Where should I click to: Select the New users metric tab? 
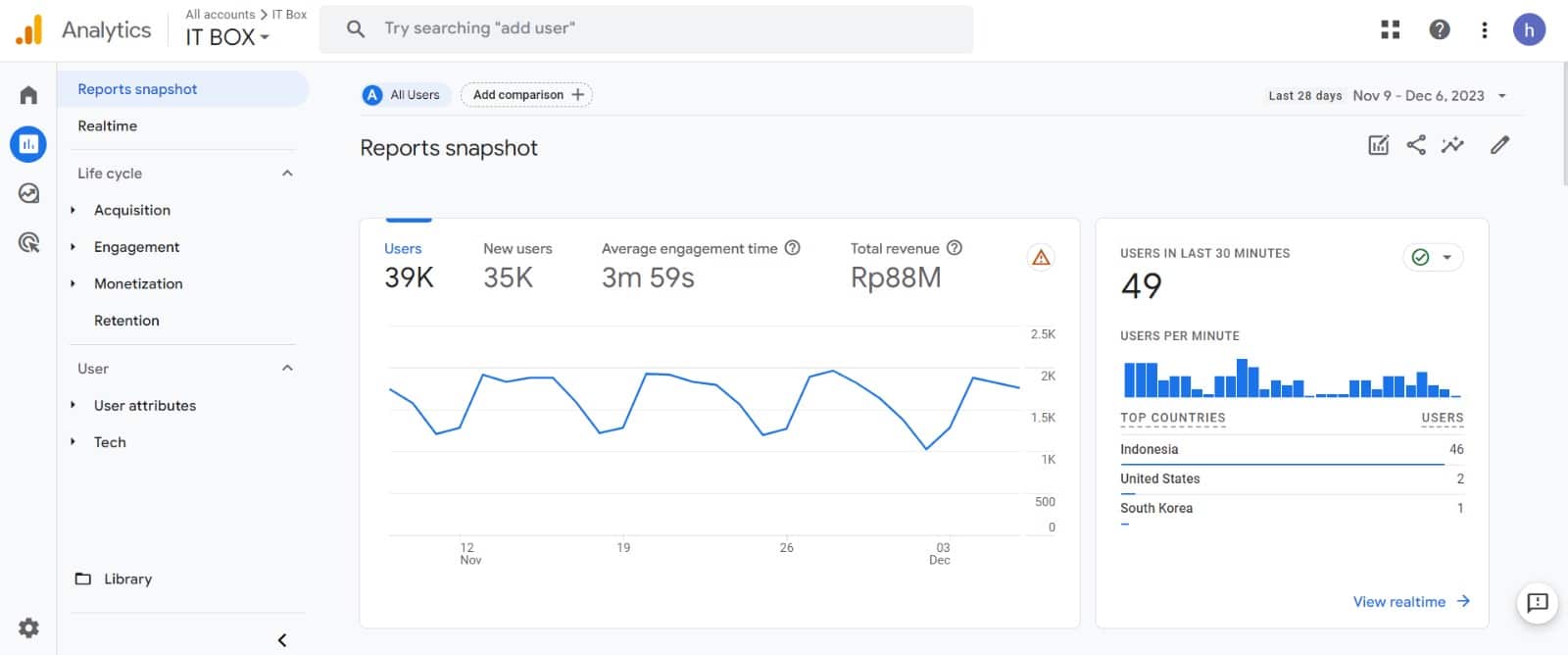click(x=517, y=266)
